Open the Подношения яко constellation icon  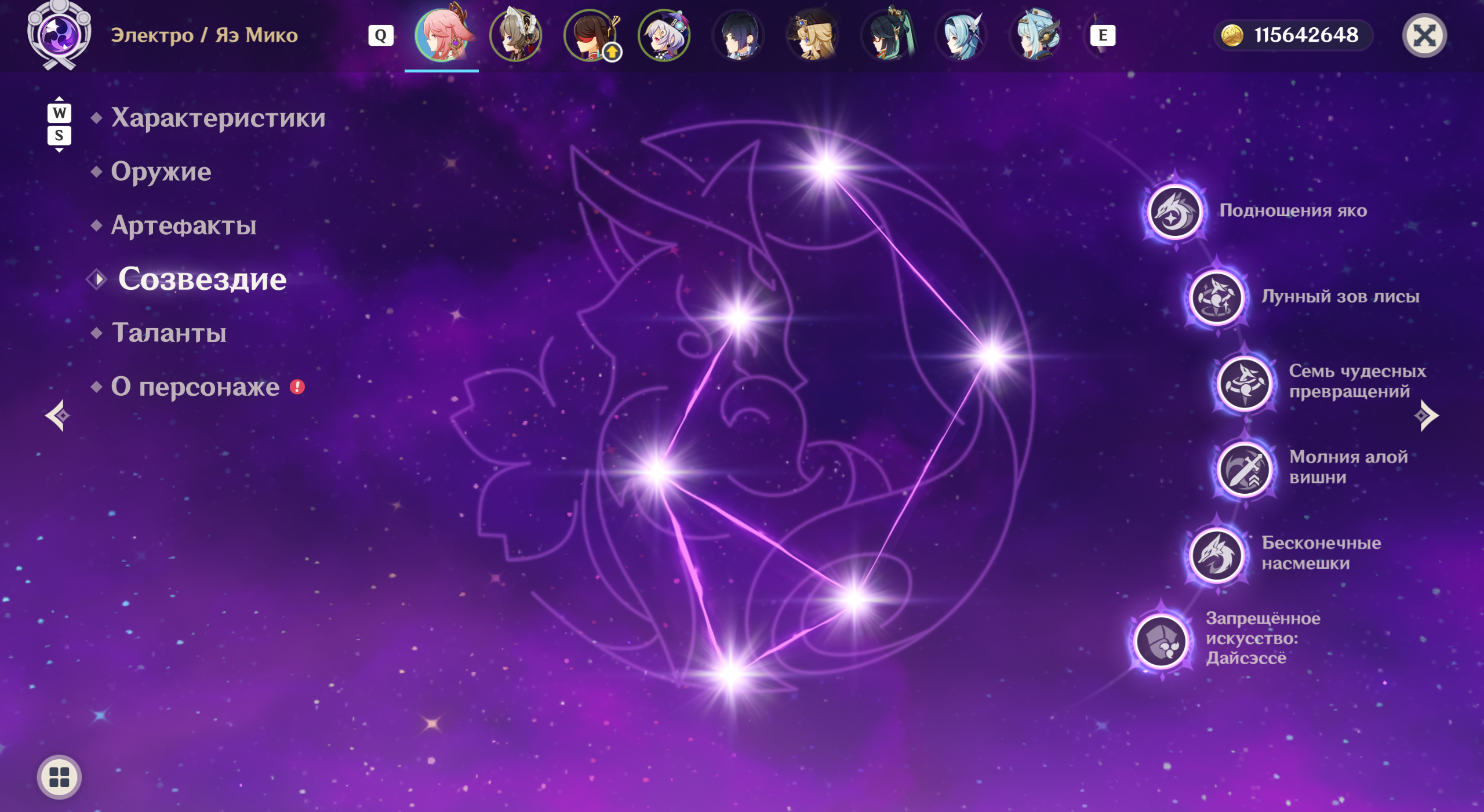click(1175, 212)
